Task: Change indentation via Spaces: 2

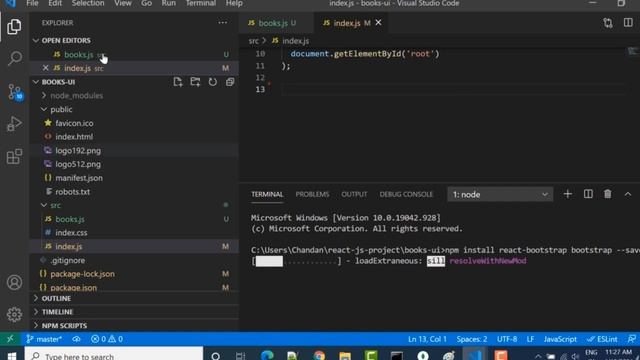Action: click(x=472, y=339)
